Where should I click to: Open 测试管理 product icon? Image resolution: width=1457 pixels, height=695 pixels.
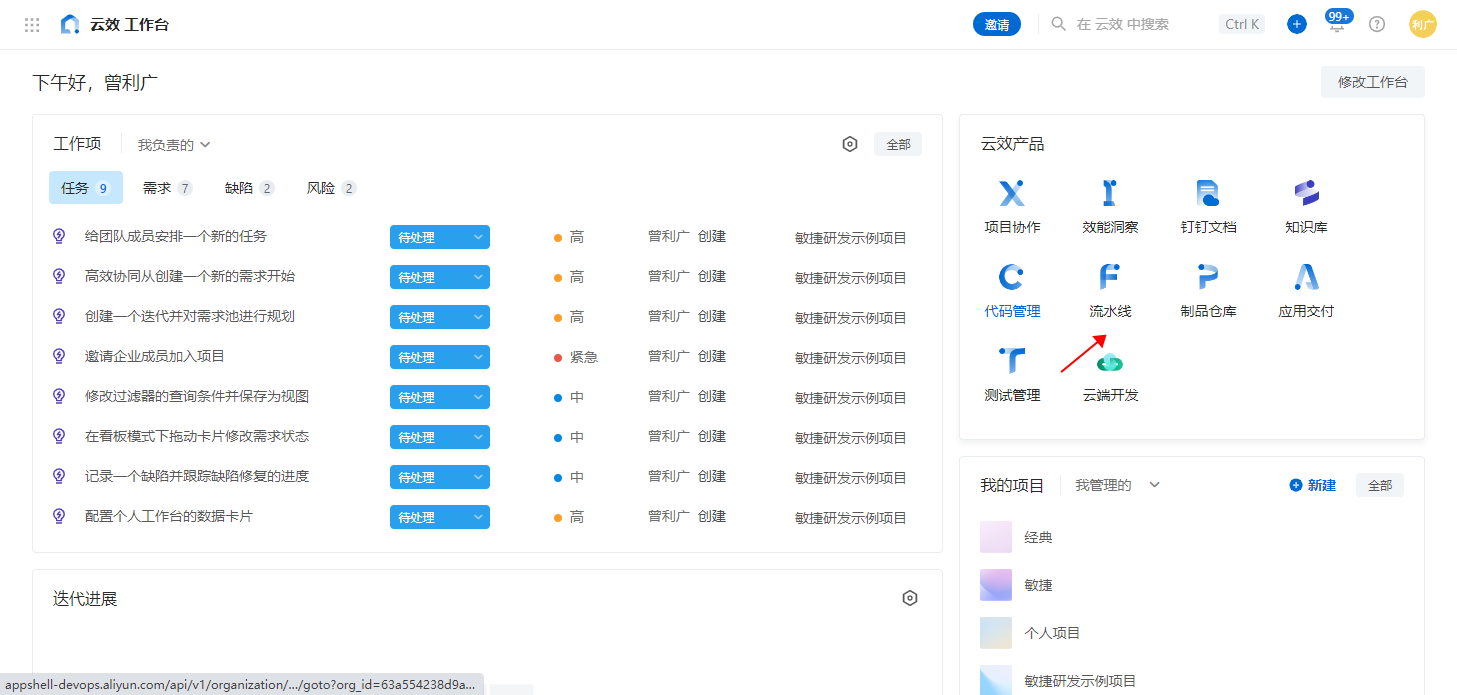[x=1012, y=361]
